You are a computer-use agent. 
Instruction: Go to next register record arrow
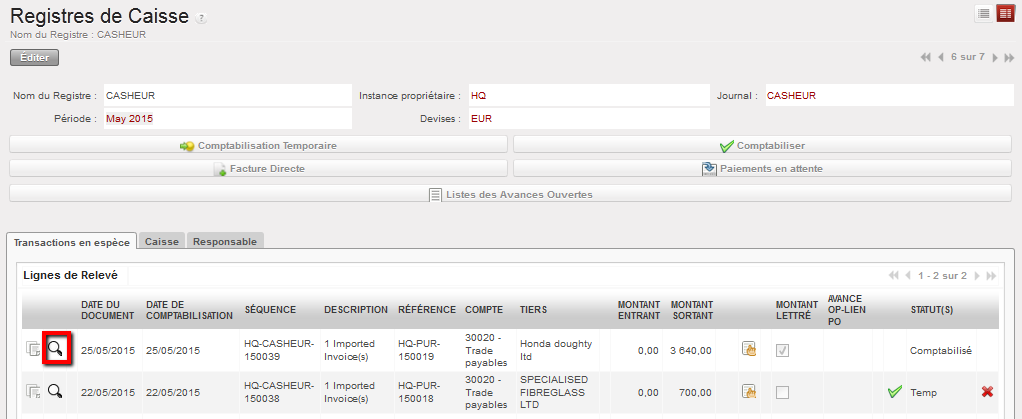[994, 58]
